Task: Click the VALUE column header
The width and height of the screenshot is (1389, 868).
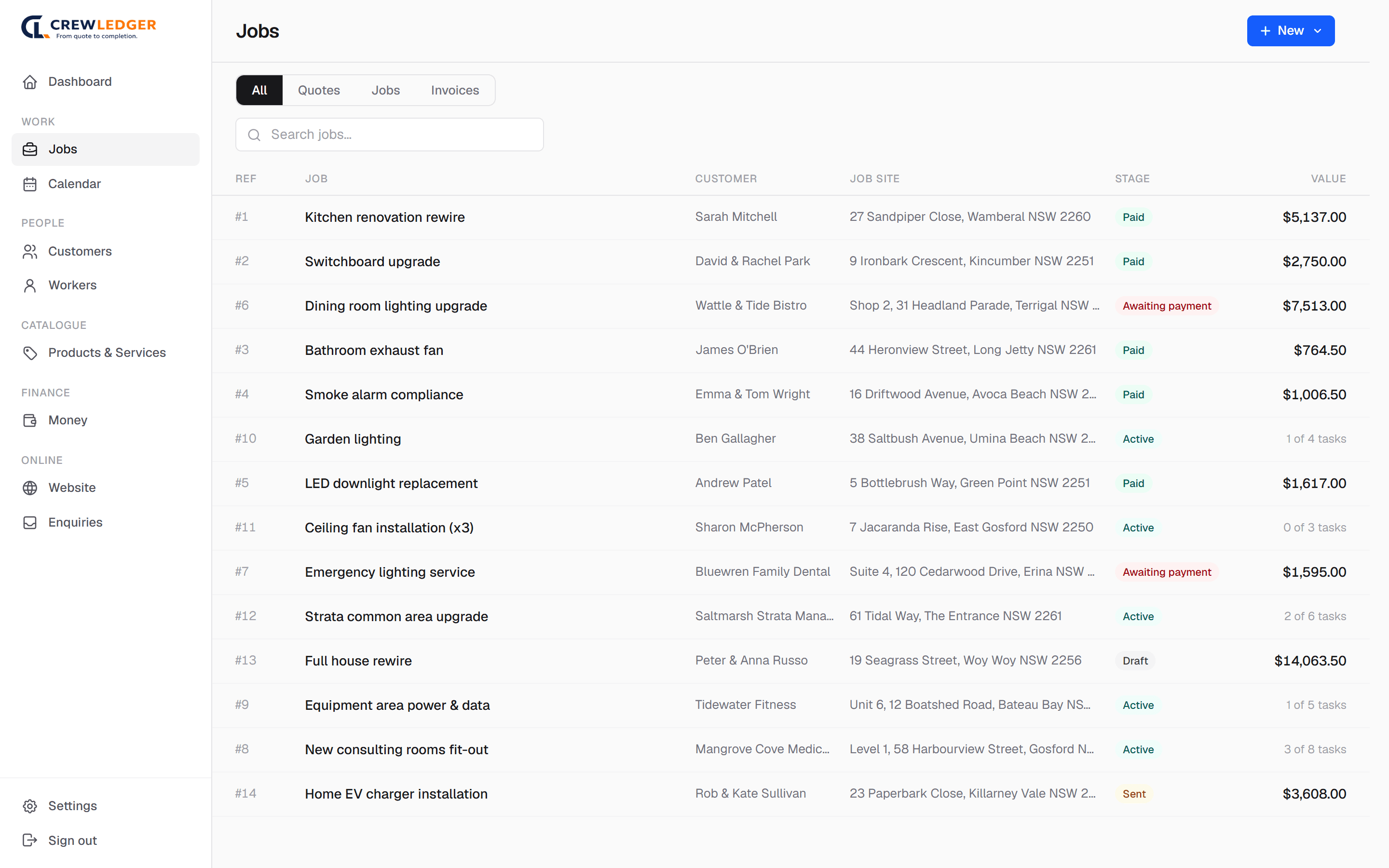Action: pos(1328,178)
